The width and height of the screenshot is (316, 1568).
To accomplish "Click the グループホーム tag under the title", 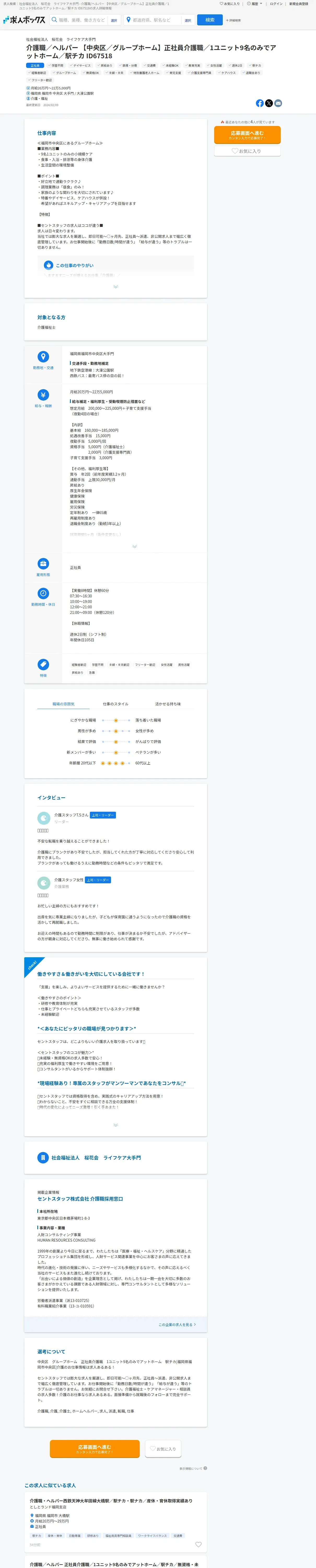I will [65, 72].
